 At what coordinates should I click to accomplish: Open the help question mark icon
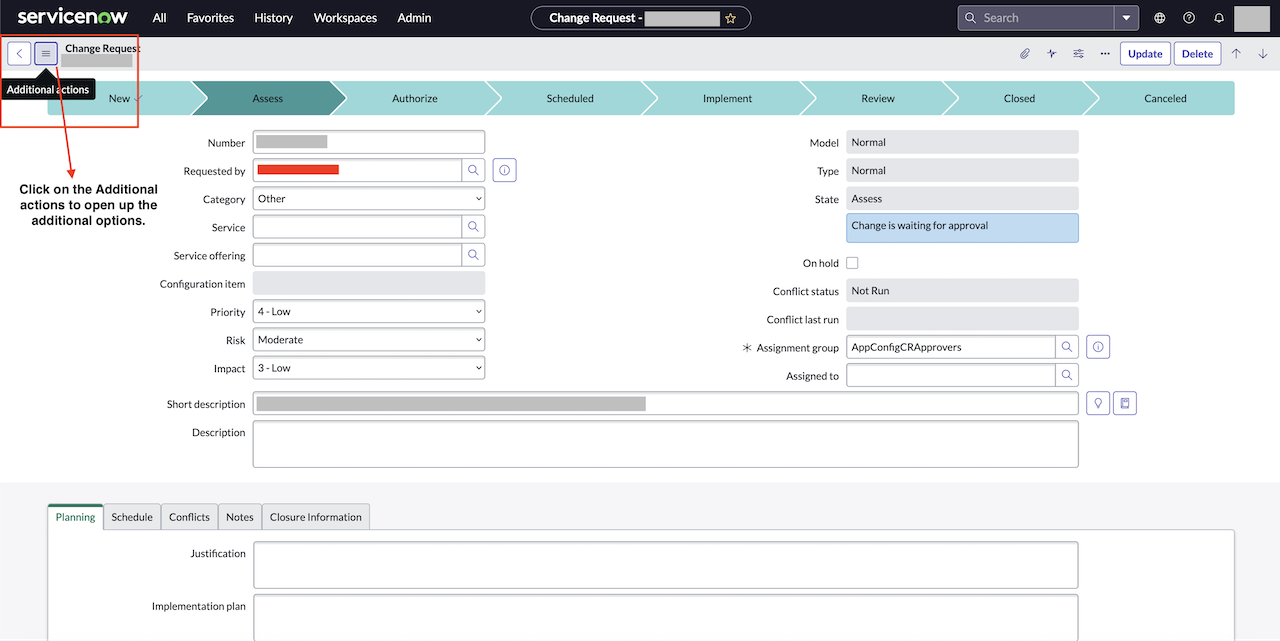pos(1188,17)
